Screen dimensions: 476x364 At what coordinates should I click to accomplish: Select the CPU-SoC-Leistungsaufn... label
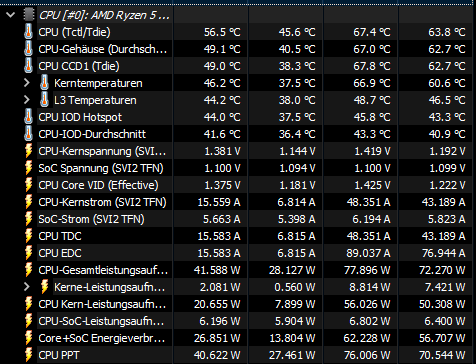tap(101, 321)
